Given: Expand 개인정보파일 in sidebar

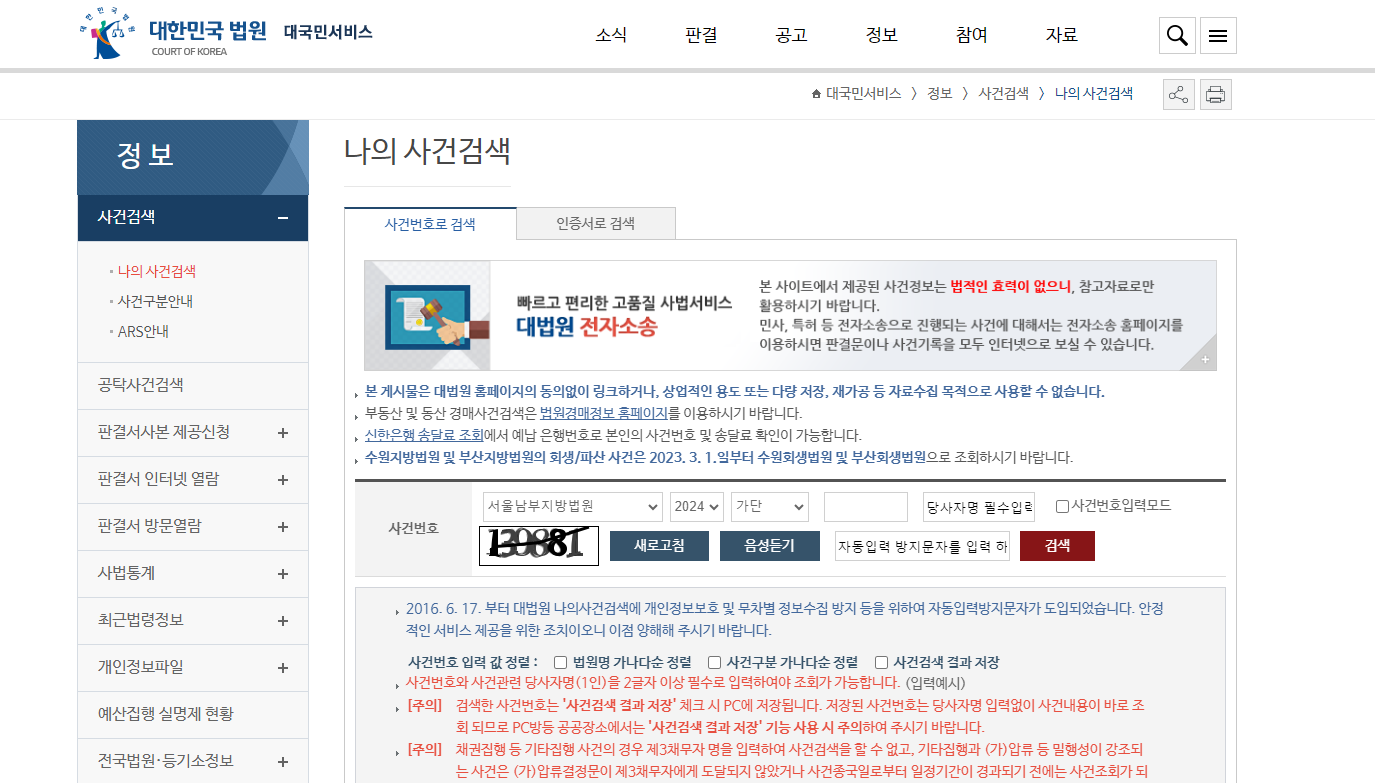Looking at the screenshot, I should [x=283, y=668].
